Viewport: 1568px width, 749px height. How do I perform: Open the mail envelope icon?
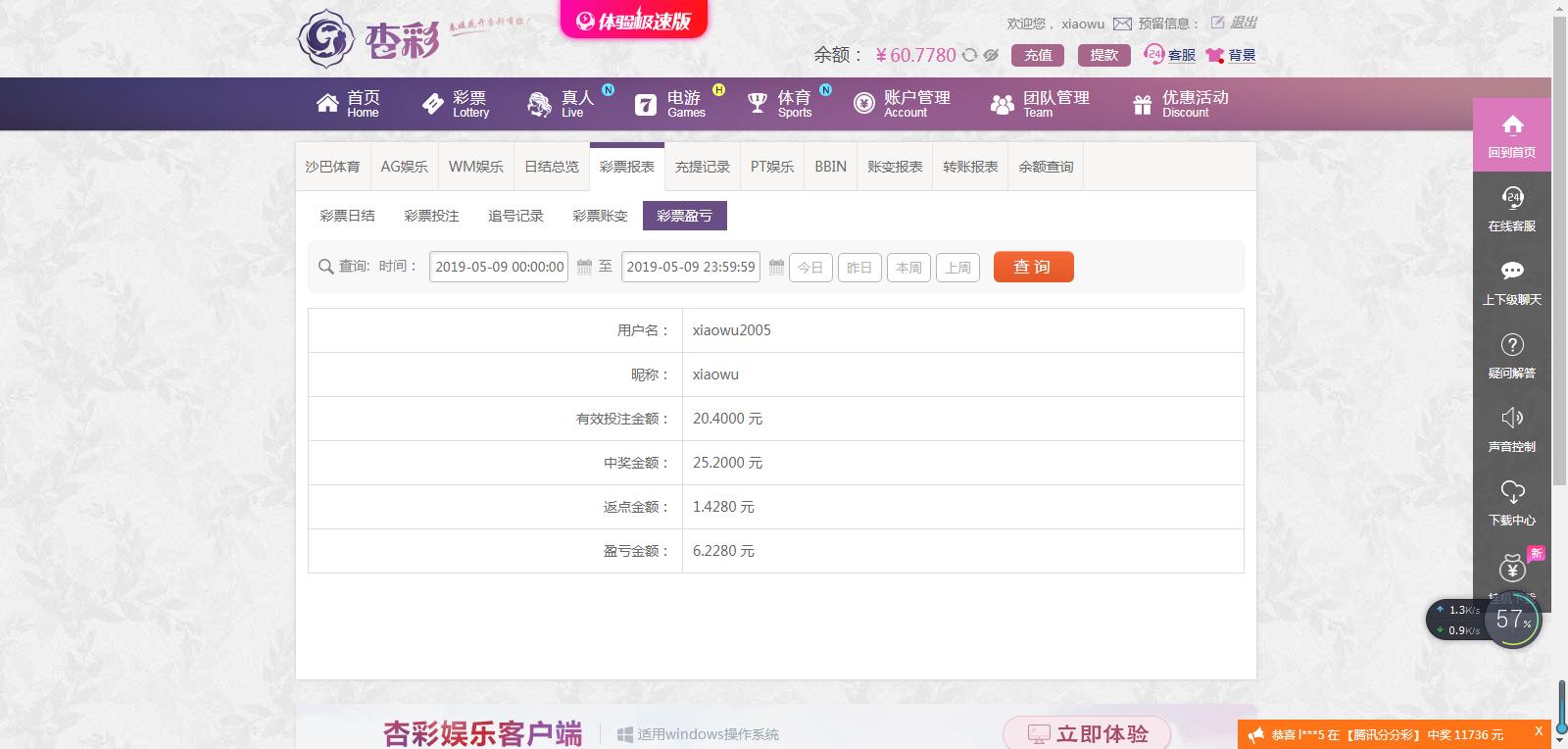click(1122, 24)
